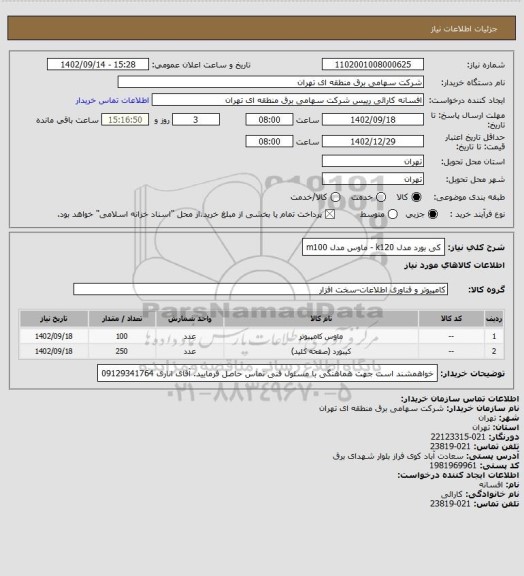This screenshot has width=524, height=576.
Task: Click the buyer organization name field
Action: click(270, 82)
